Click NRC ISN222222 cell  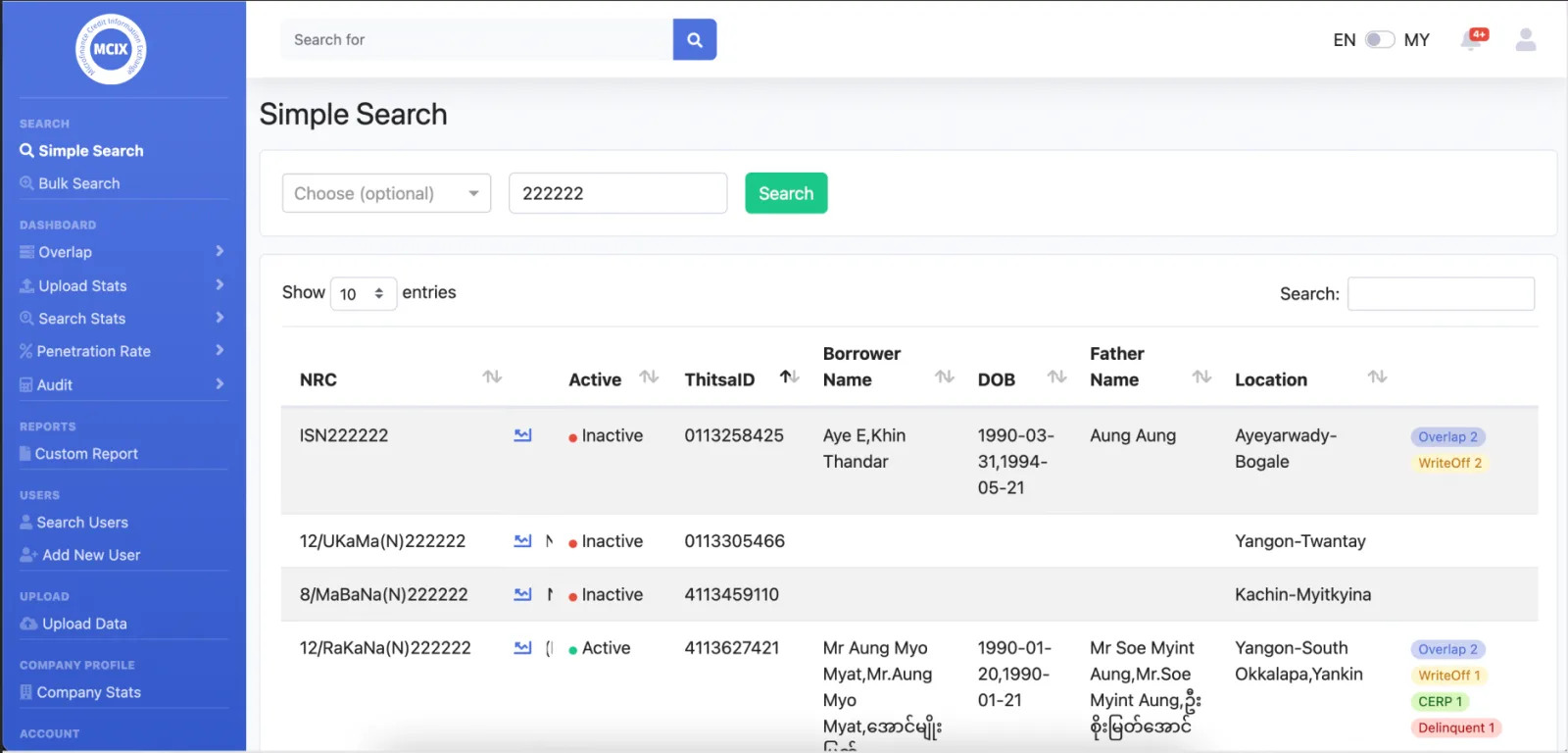344,435
